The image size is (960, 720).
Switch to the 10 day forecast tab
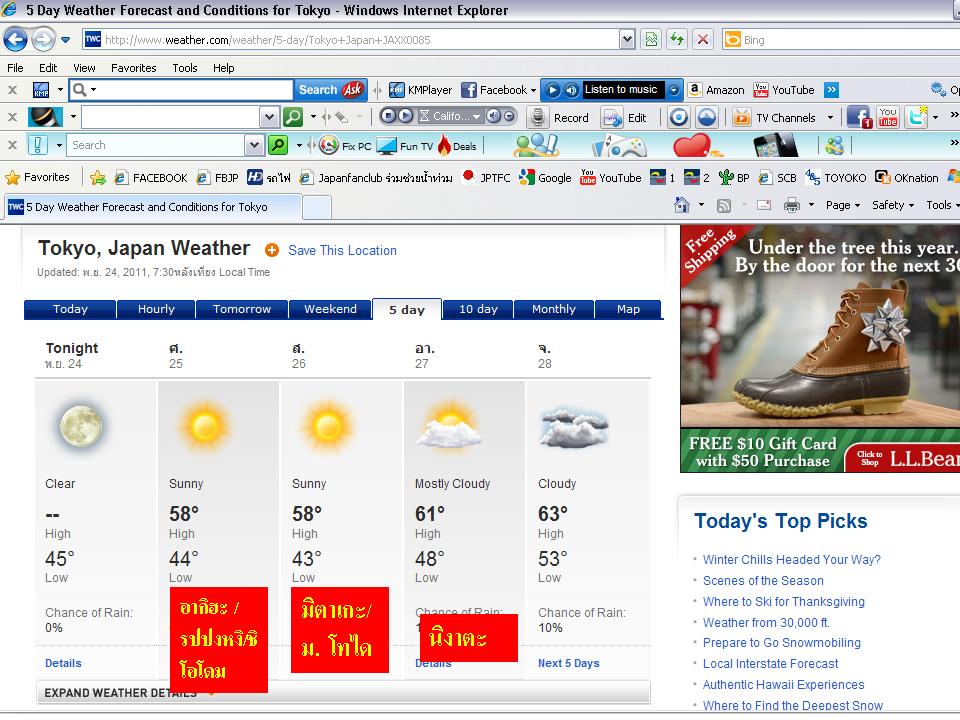478,309
